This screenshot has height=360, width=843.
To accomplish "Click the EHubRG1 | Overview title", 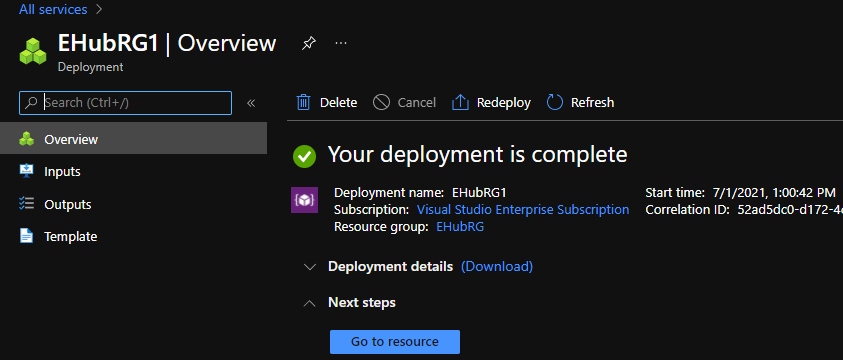I will (x=167, y=44).
